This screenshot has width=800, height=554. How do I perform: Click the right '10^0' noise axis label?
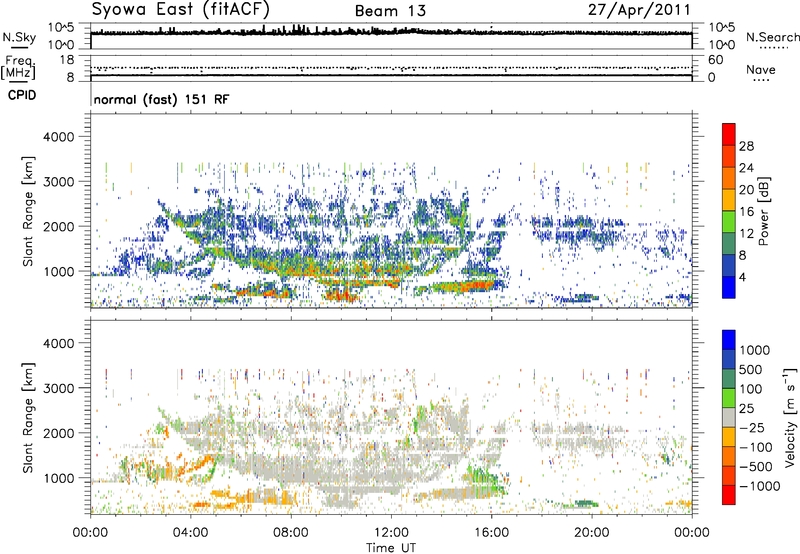[722, 45]
